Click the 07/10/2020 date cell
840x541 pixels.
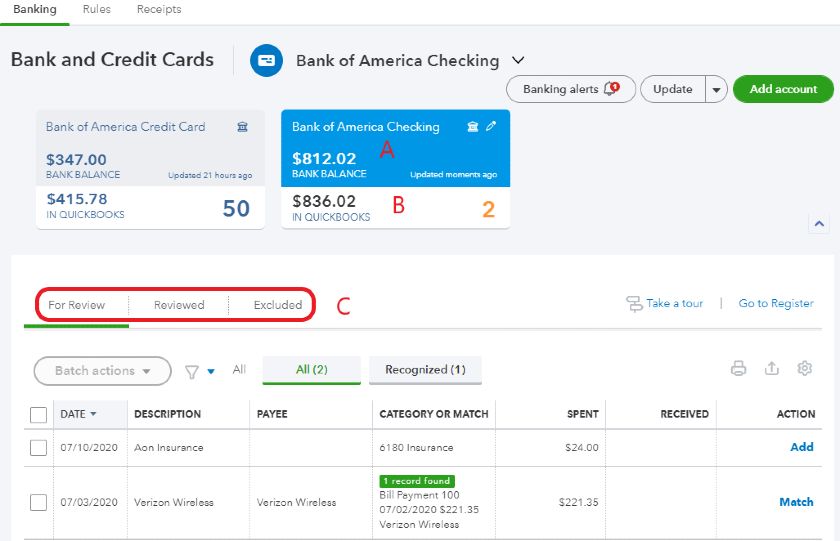[x=89, y=447]
